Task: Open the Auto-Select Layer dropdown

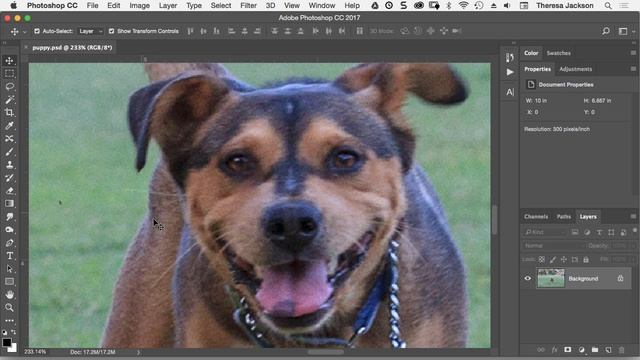Action: (91, 31)
